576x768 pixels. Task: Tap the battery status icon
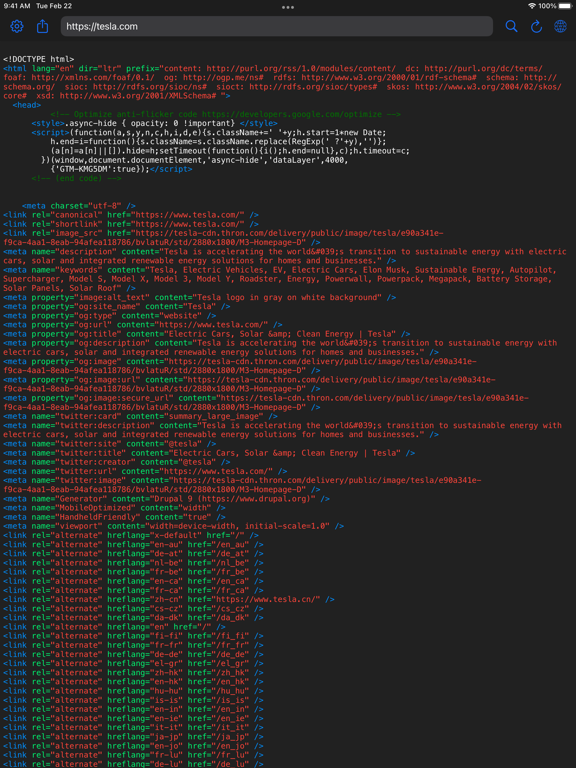pos(565,6)
